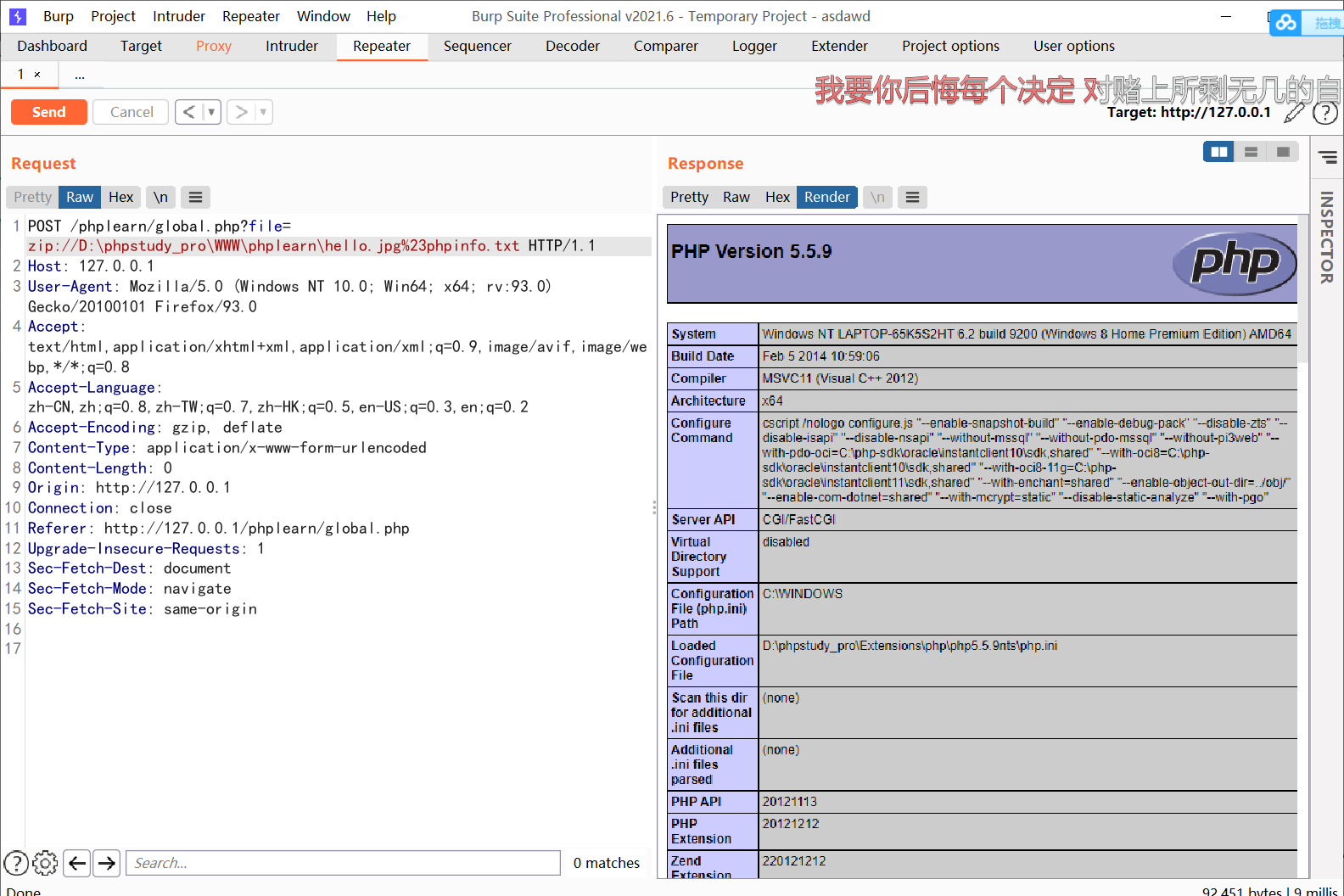Screen dimensions: 1344x896
Task: Switch to the Dashboard tab
Action: pyautogui.click(x=52, y=46)
